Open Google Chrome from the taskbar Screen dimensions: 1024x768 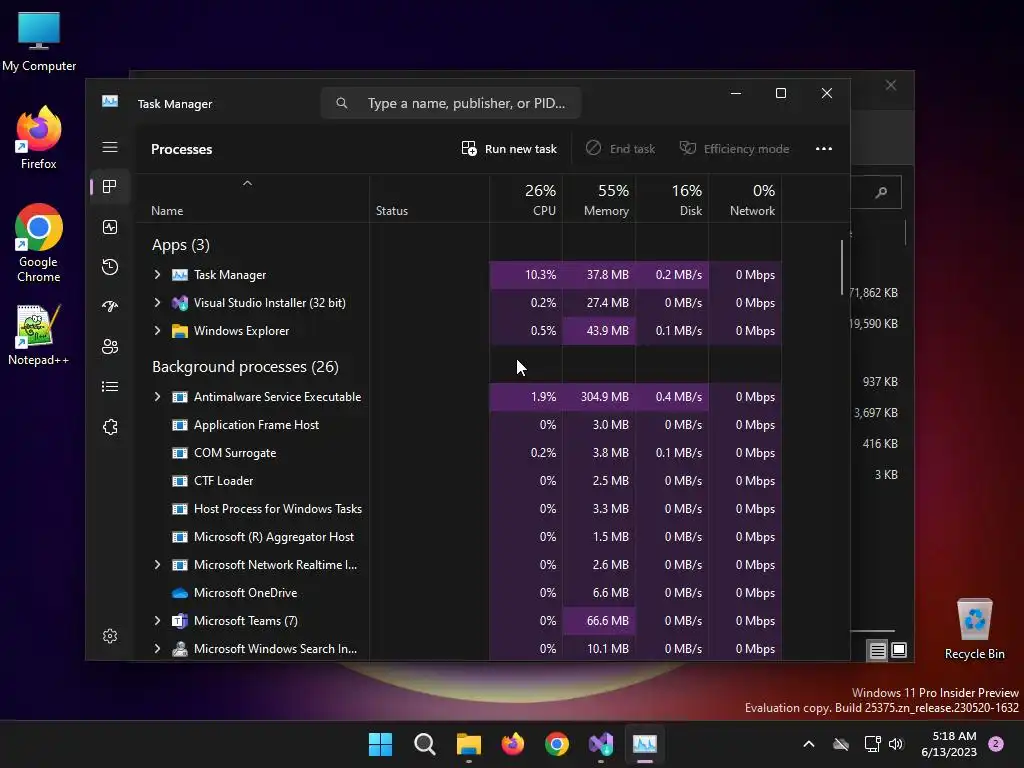[557, 744]
